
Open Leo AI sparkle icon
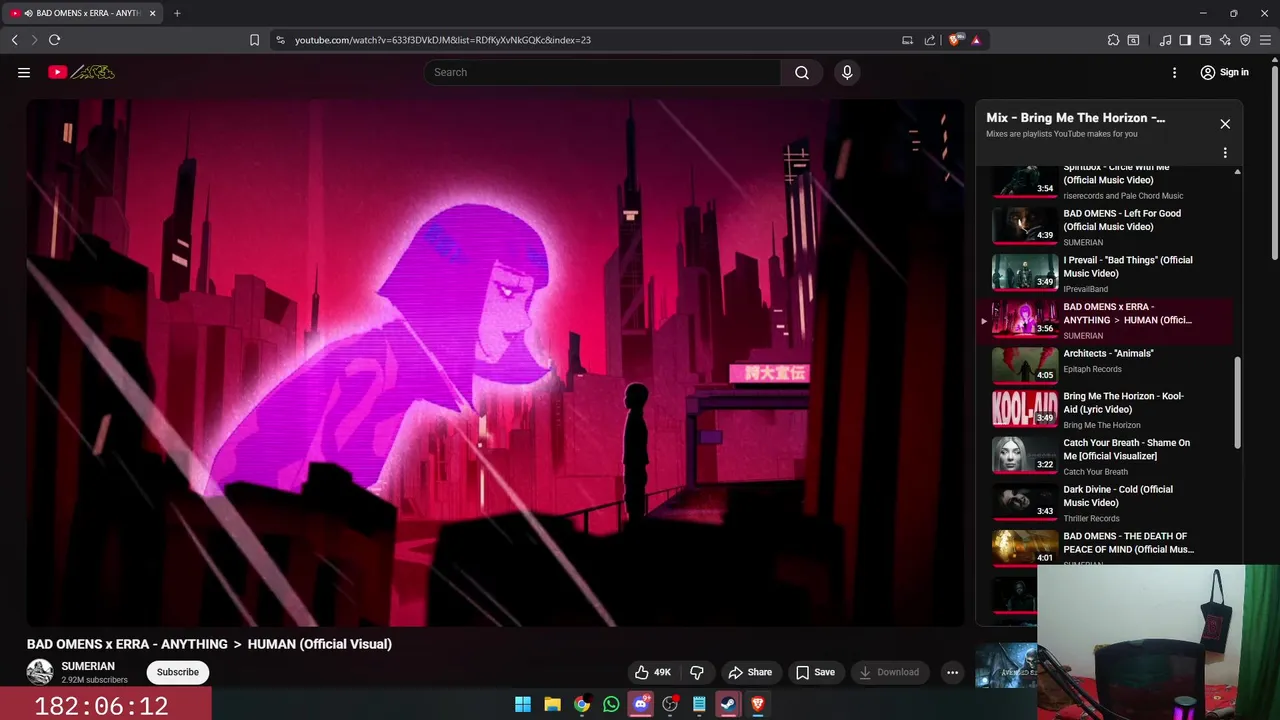pyautogui.click(x=1225, y=40)
